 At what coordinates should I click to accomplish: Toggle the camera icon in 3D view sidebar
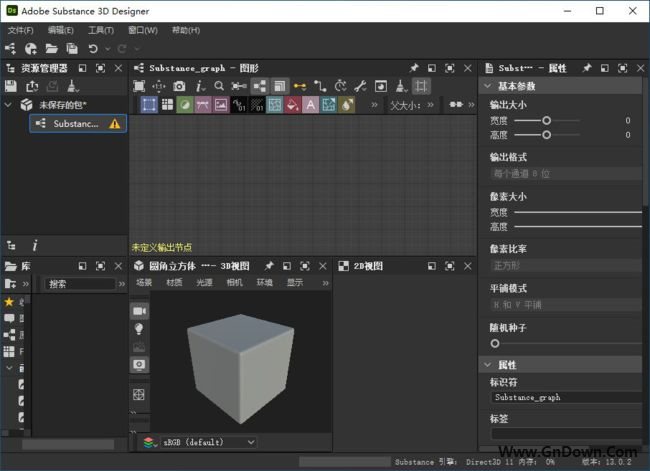point(139,311)
